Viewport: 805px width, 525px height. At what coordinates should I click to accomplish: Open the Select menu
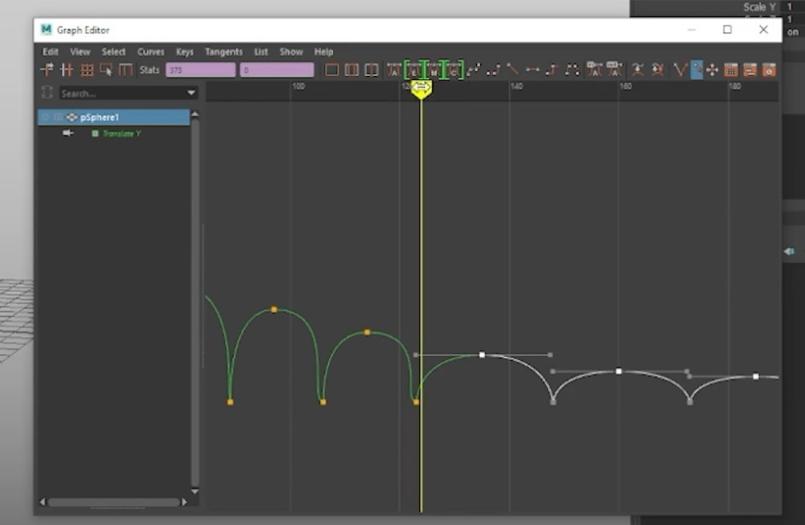[x=113, y=52]
